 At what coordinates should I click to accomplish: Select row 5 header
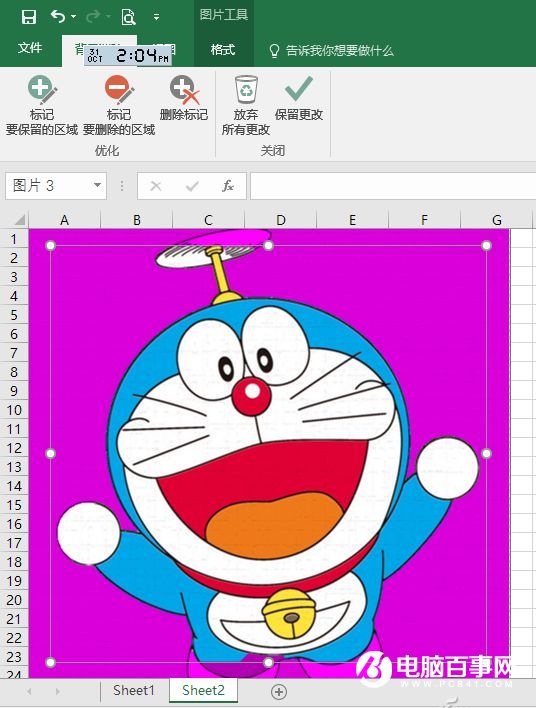[x=14, y=315]
